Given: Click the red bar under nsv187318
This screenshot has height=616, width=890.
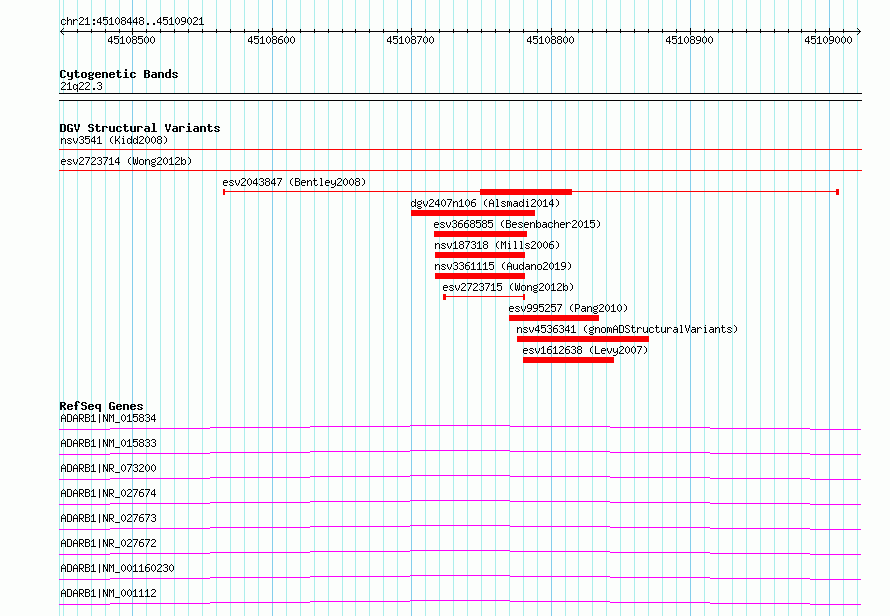Looking at the screenshot, I should click(480, 255).
